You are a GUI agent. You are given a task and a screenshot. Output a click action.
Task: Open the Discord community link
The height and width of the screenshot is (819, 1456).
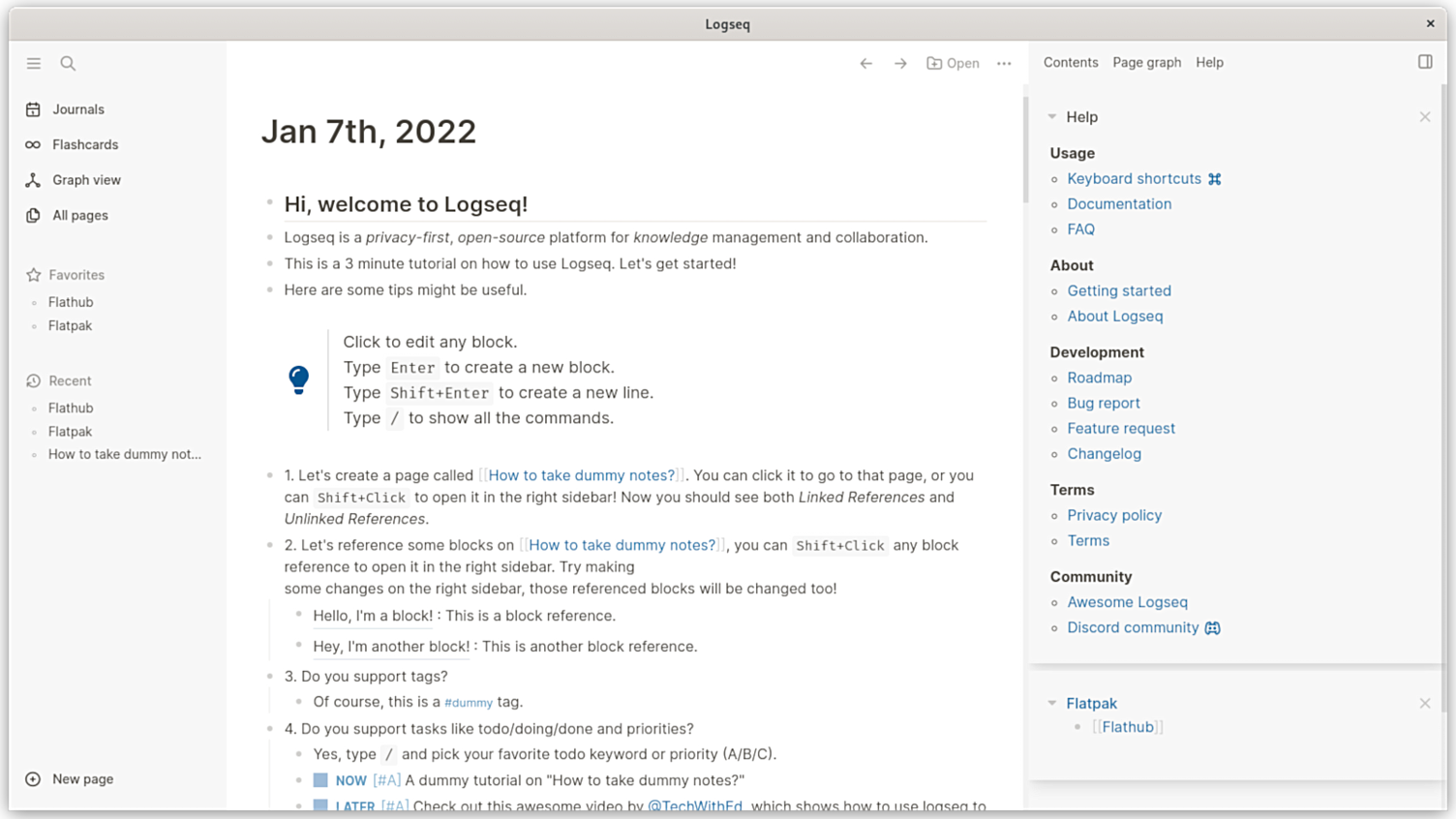coord(1133,627)
